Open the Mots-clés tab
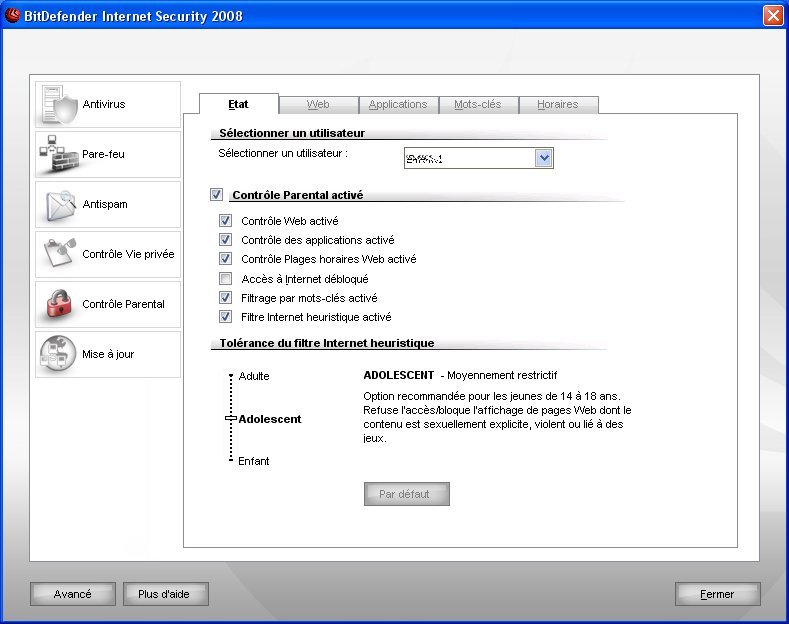This screenshot has height=624, width=789. [x=478, y=104]
